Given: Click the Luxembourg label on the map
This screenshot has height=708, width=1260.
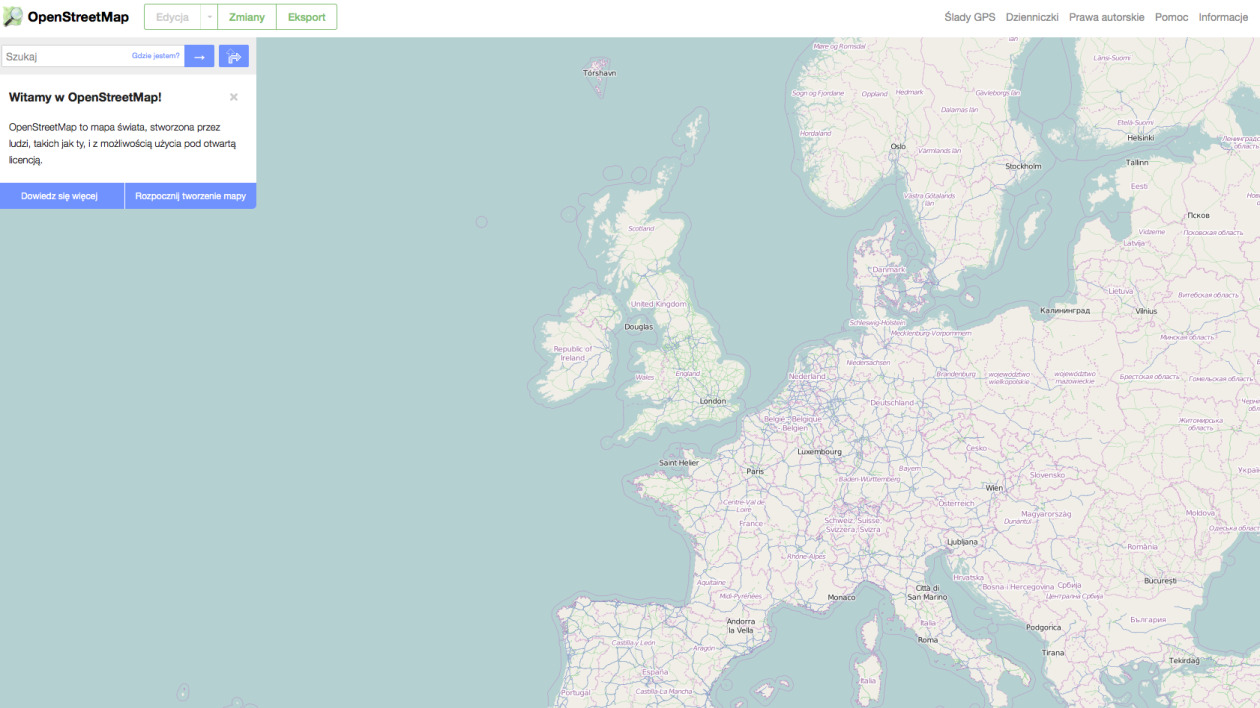Looking at the screenshot, I should (x=819, y=451).
